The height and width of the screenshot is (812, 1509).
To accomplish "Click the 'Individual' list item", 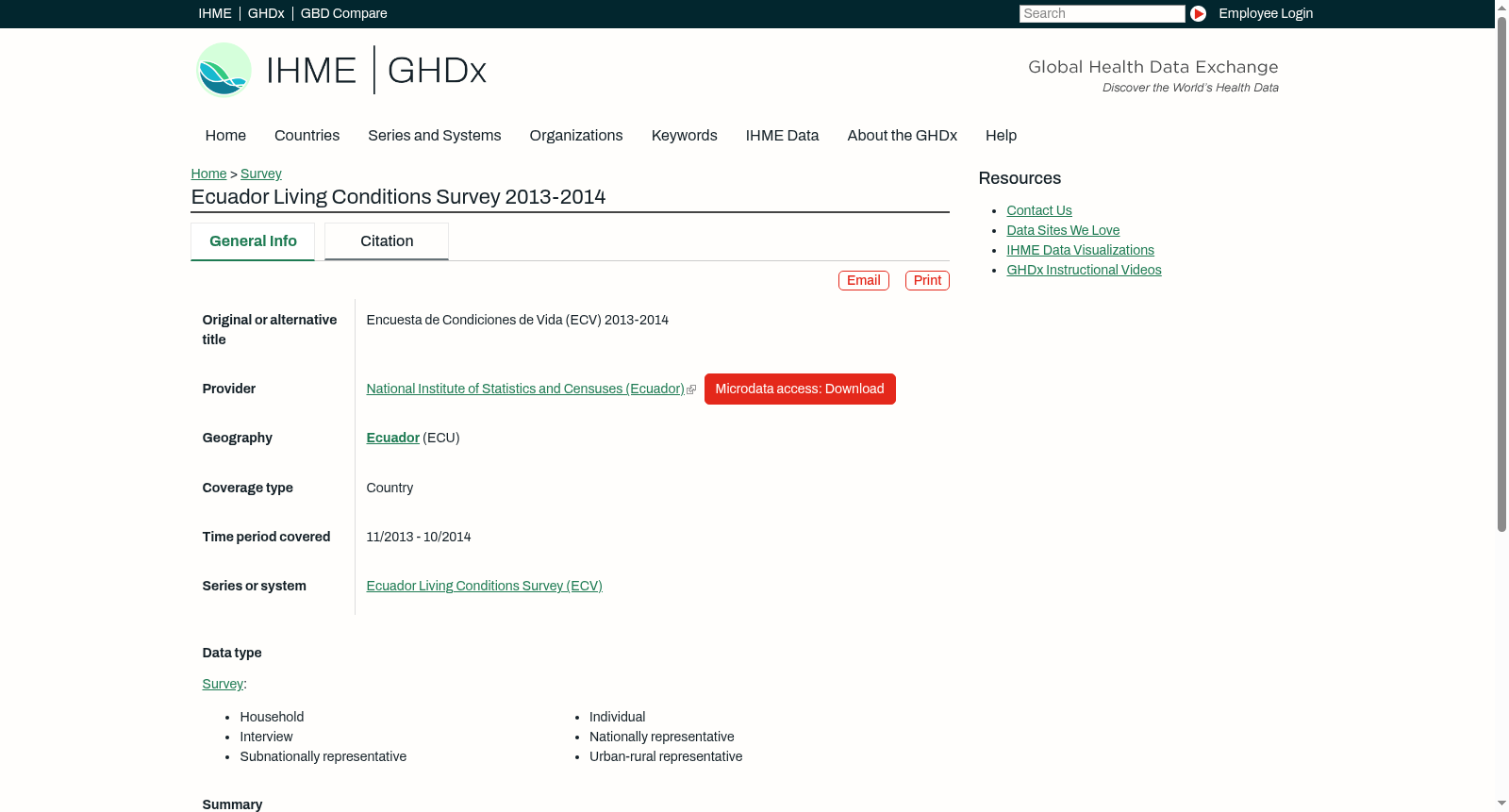I will tap(618, 718).
